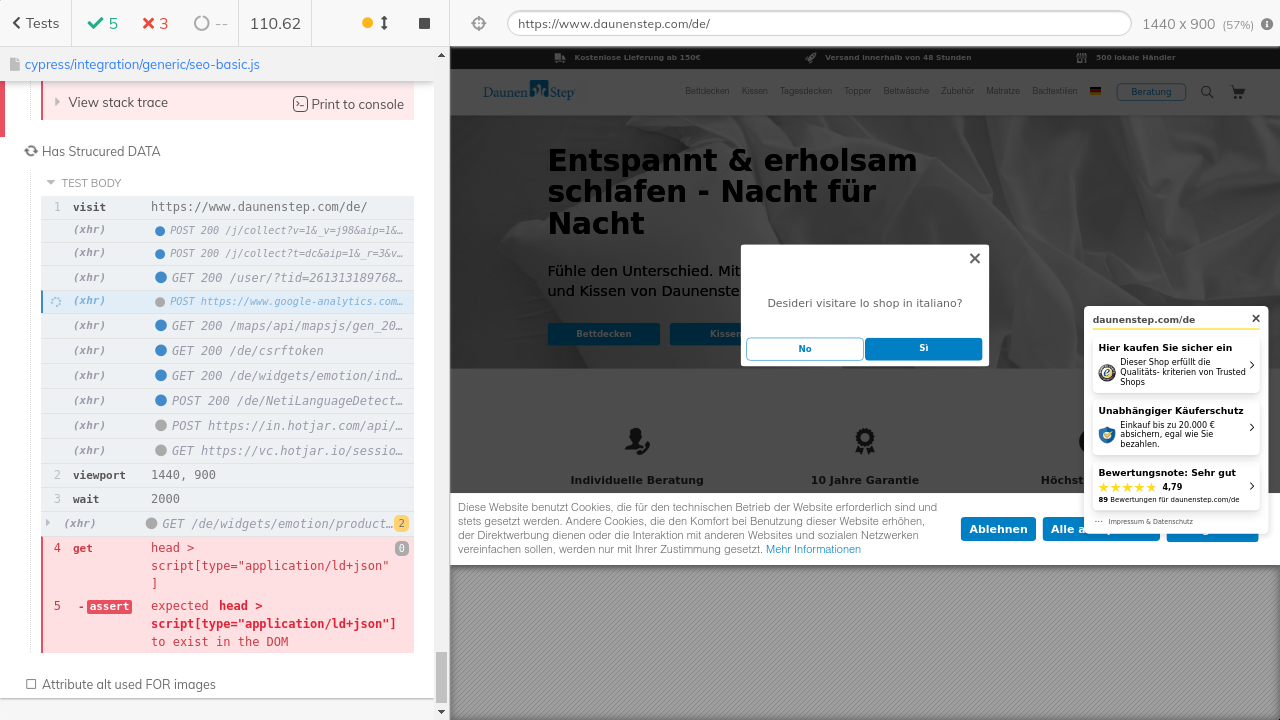
Task: Click Print to console
Action: [348, 104]
